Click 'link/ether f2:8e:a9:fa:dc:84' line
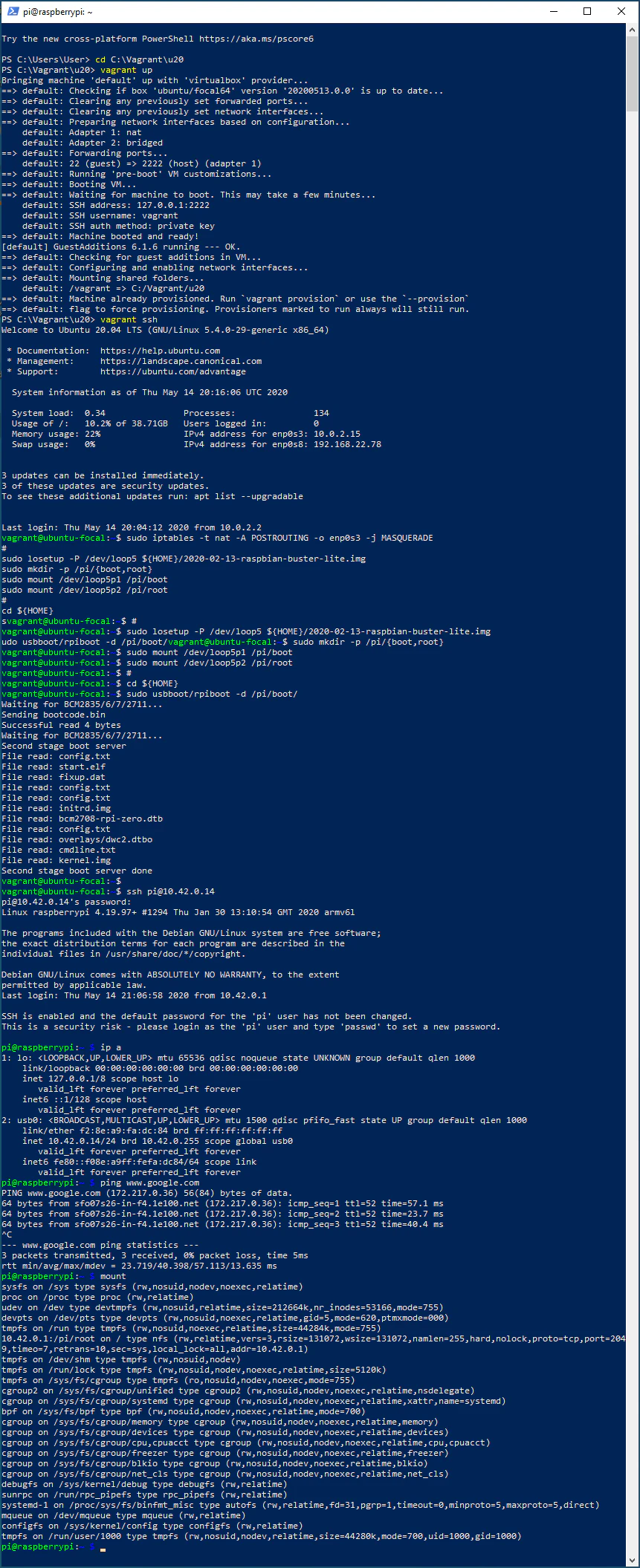 [x=152, y=1131]
